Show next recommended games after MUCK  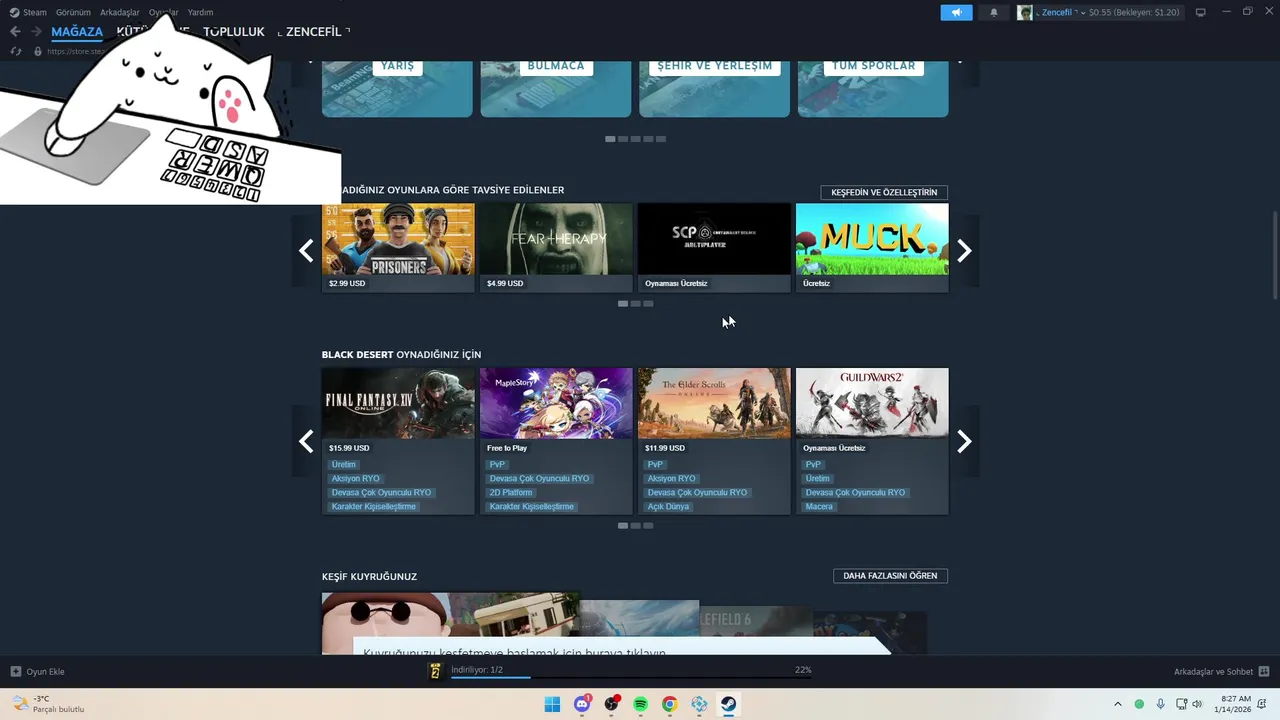pos(964,251)
